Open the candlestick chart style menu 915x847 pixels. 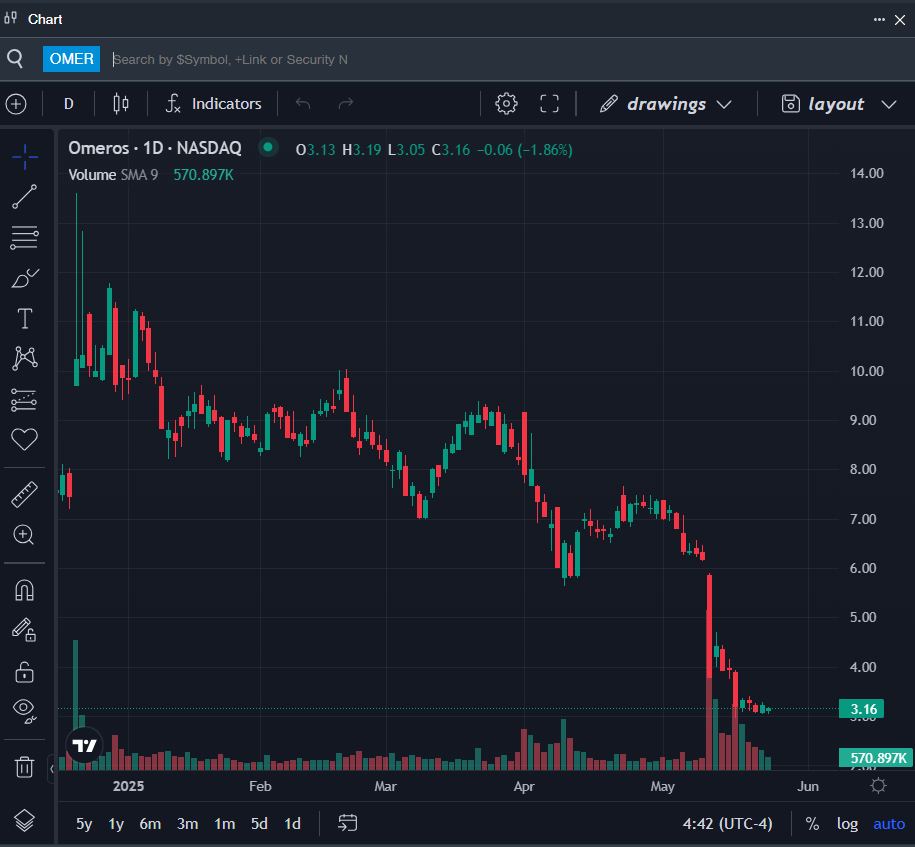(121, 104)
